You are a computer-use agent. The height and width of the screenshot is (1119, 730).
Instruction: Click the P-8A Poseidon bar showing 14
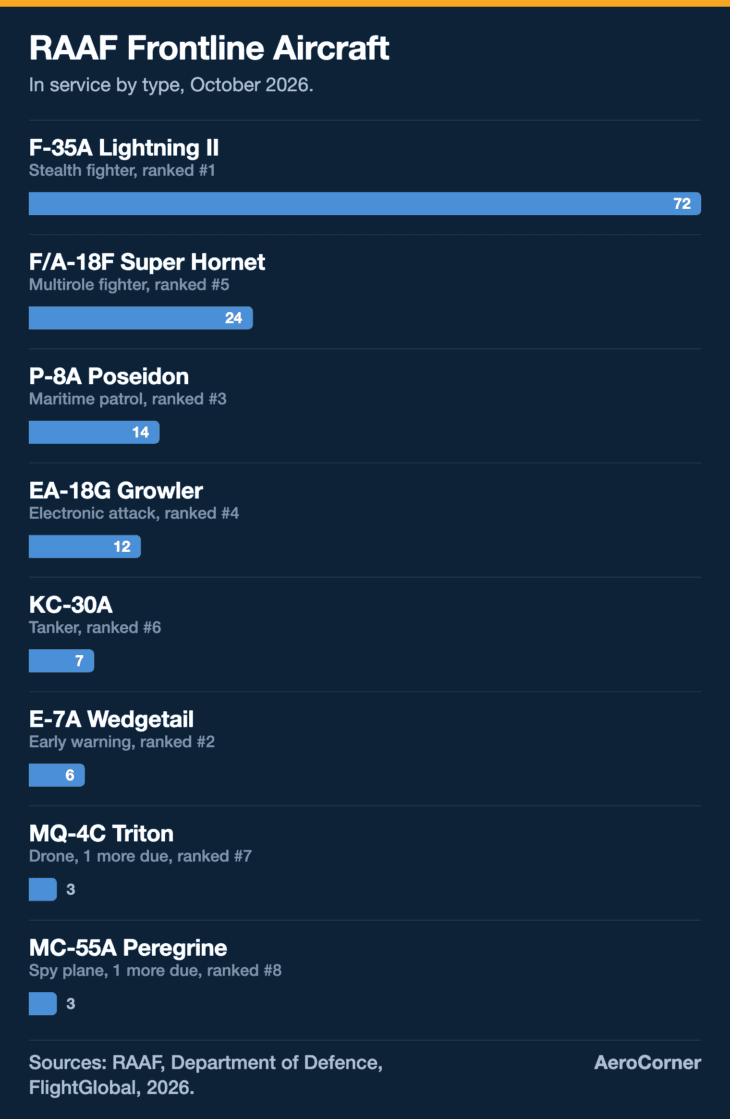point(94,432)
